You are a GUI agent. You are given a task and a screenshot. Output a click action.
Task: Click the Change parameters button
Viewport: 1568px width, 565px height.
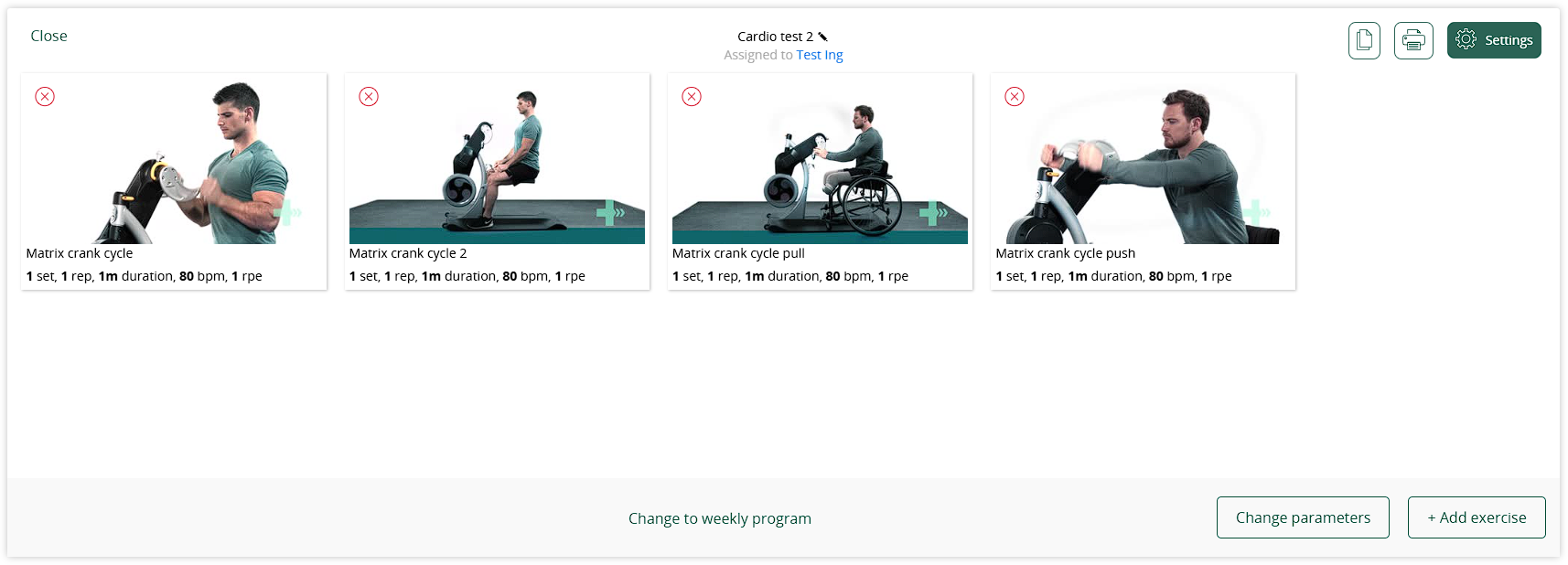[x=1303, y=517]
